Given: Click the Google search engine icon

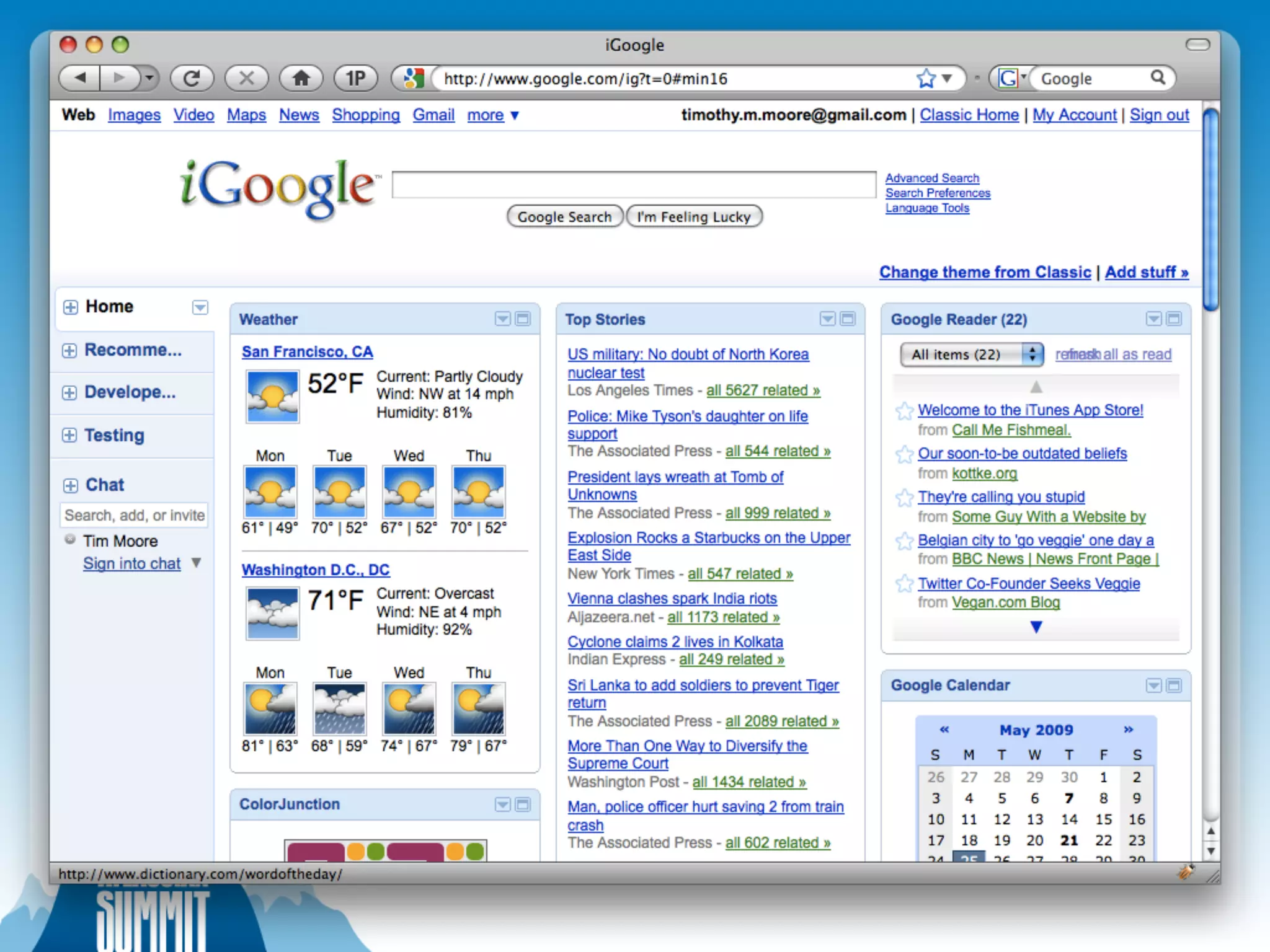Looking at the screenshot, I should [1008, 78].
